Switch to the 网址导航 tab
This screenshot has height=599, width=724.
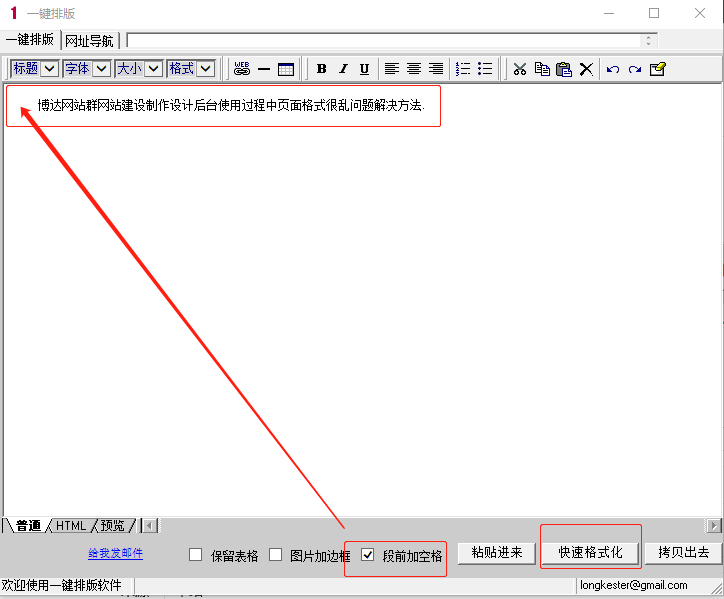(89, 41)
